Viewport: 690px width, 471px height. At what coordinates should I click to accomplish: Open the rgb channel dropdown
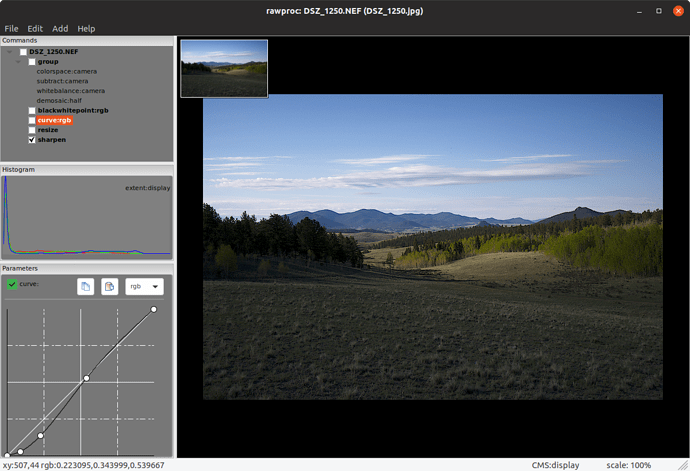[143, 287]
